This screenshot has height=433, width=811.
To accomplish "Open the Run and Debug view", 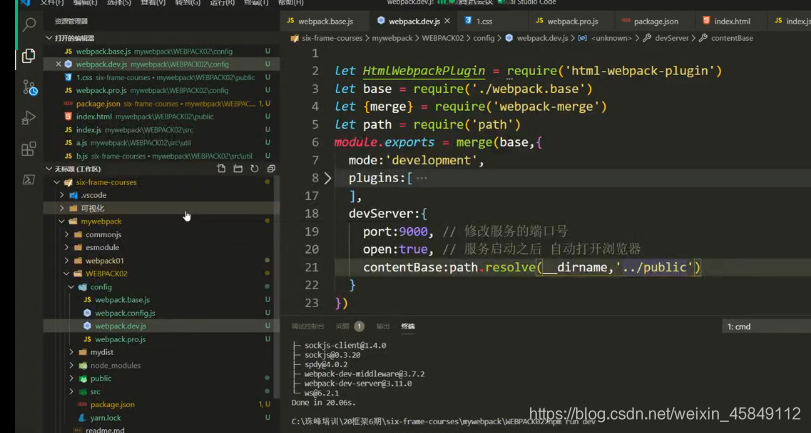I will (29, 118).
